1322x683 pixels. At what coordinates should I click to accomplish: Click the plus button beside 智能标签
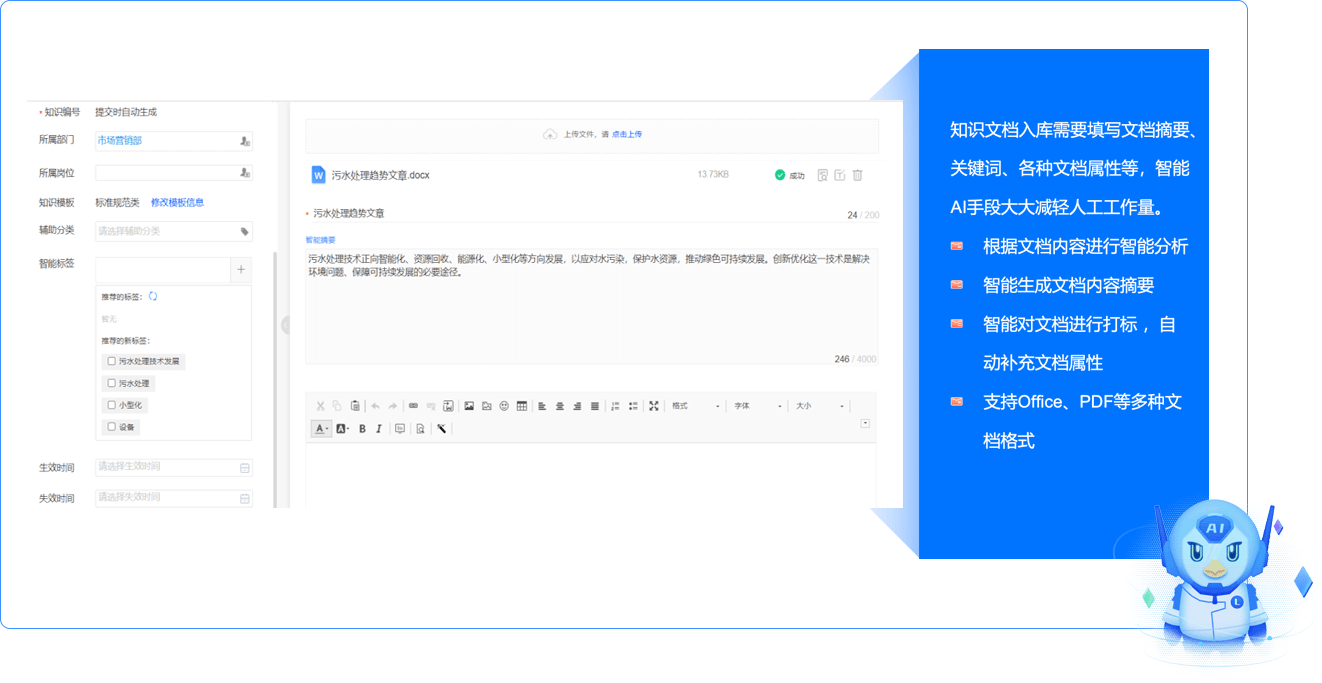(x=241, y=270)
